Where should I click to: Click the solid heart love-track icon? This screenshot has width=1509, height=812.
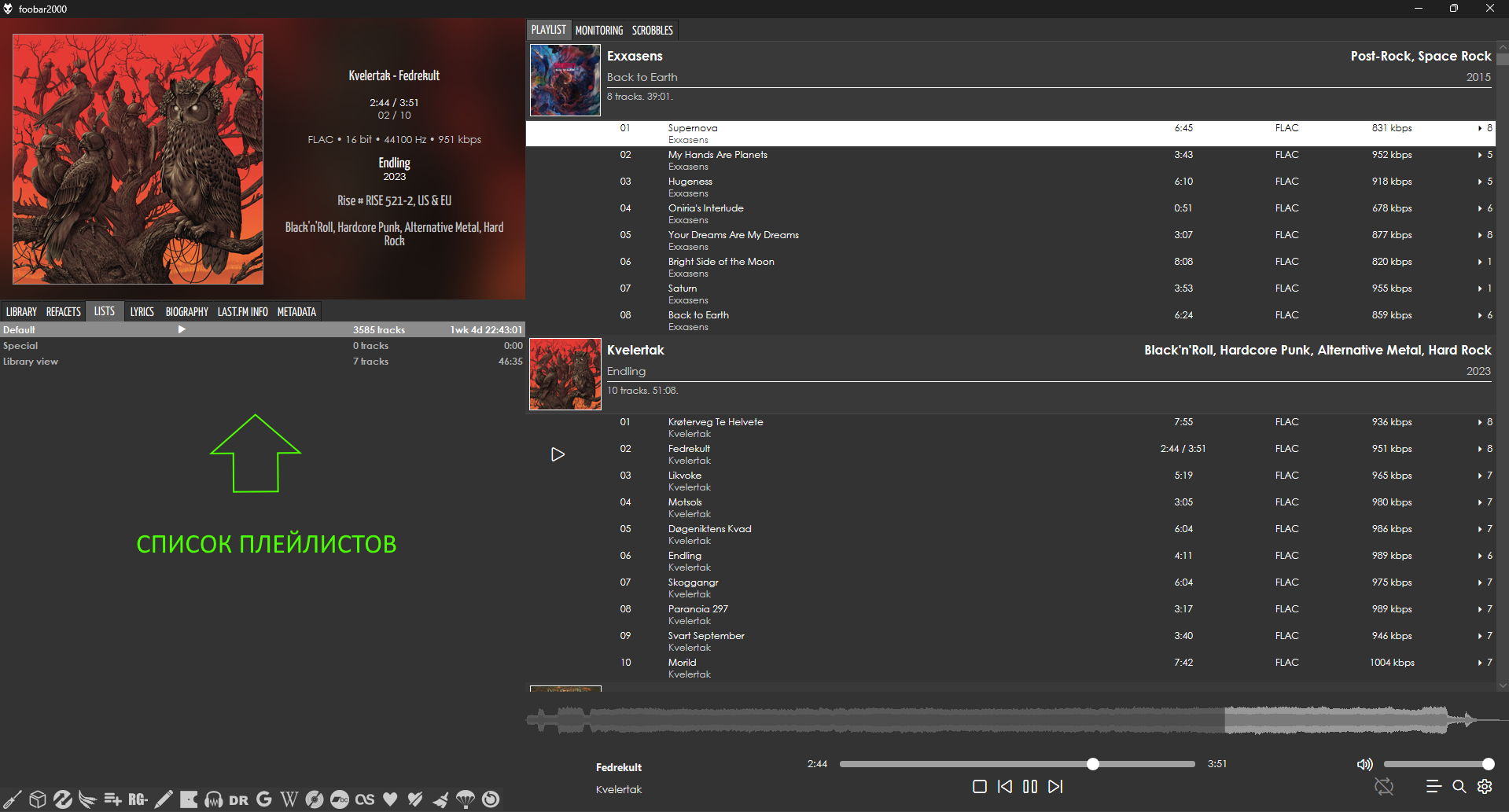390,799
